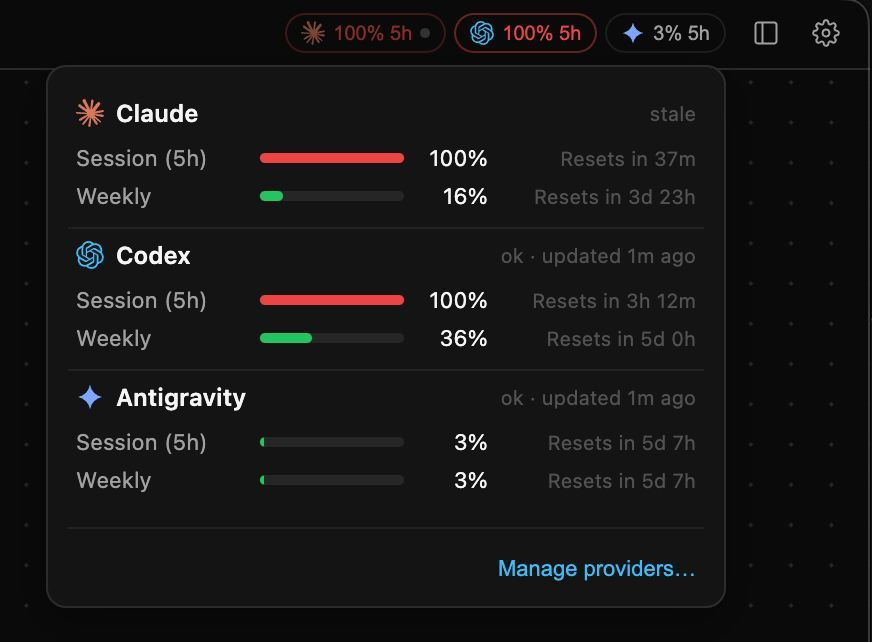Click the Antigravity 3% 5h usage pill
This screenshot has height=642, width=872.
pos(665,33)
